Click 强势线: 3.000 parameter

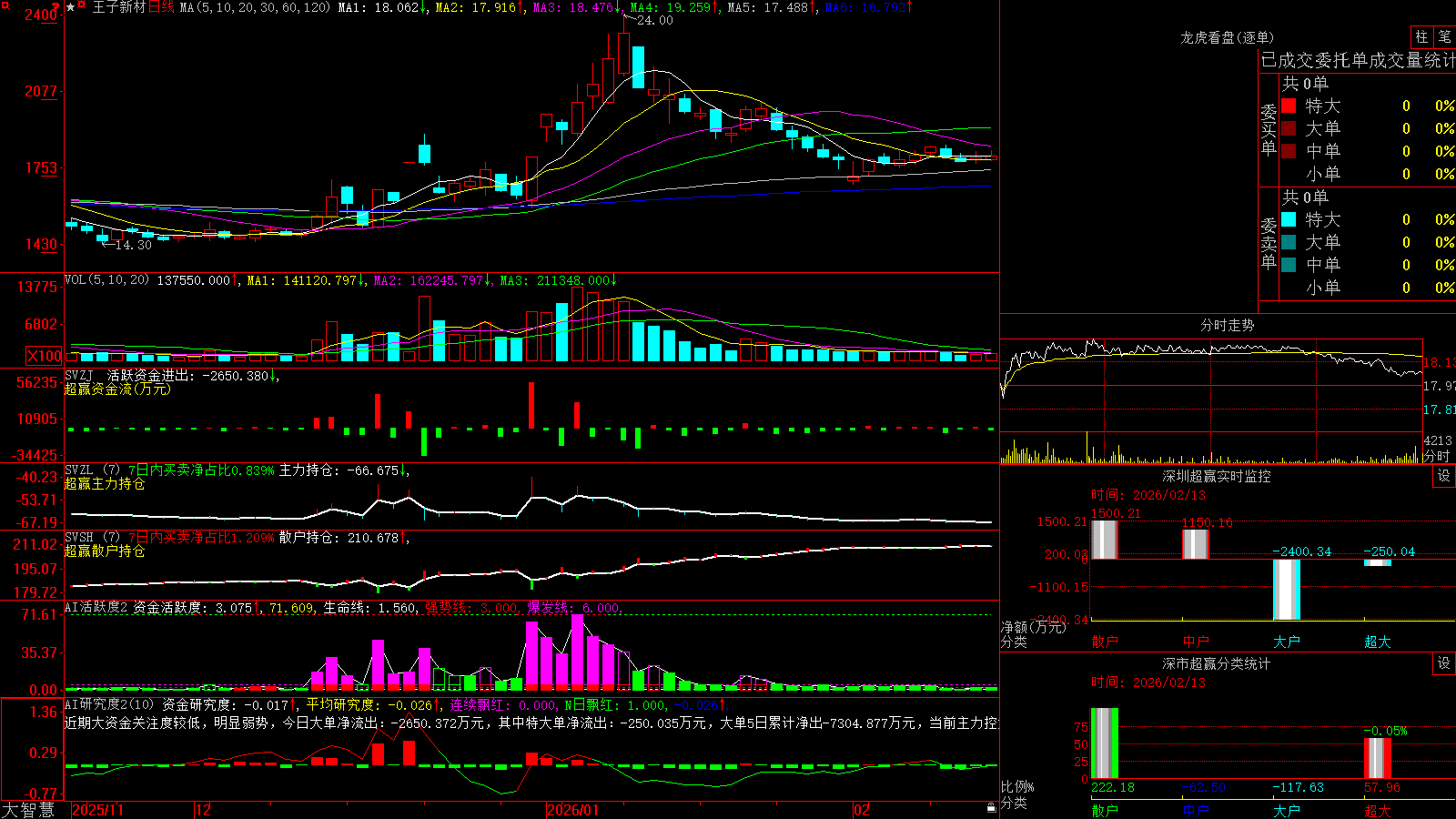point(471,608)
